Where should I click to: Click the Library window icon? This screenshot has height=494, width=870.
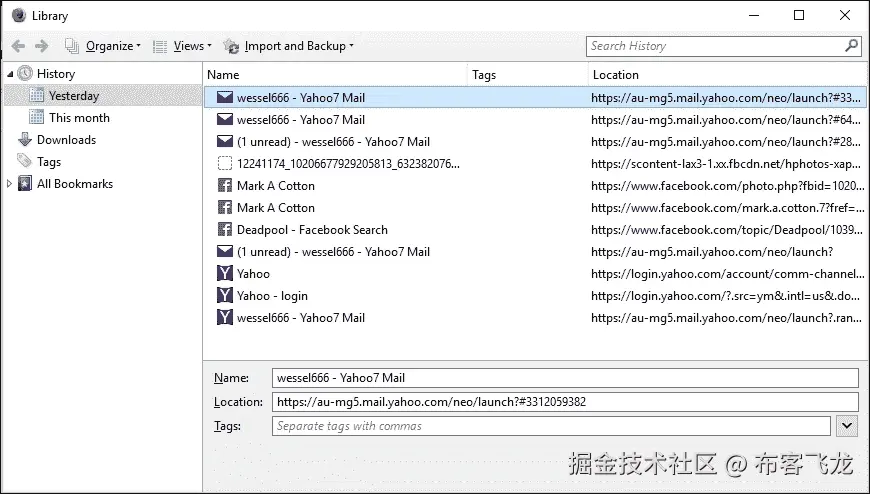pyautogui.click(x=18, y=15)
